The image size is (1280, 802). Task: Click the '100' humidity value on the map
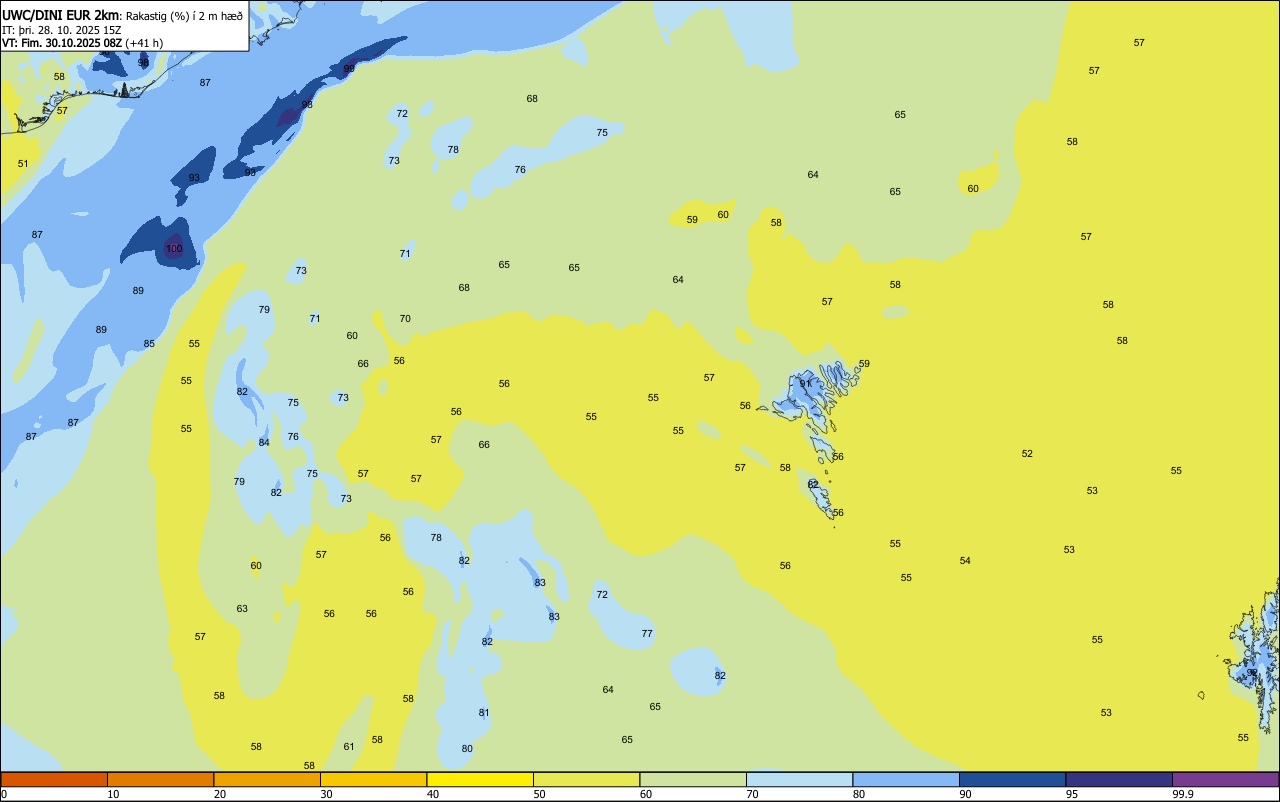174,249
